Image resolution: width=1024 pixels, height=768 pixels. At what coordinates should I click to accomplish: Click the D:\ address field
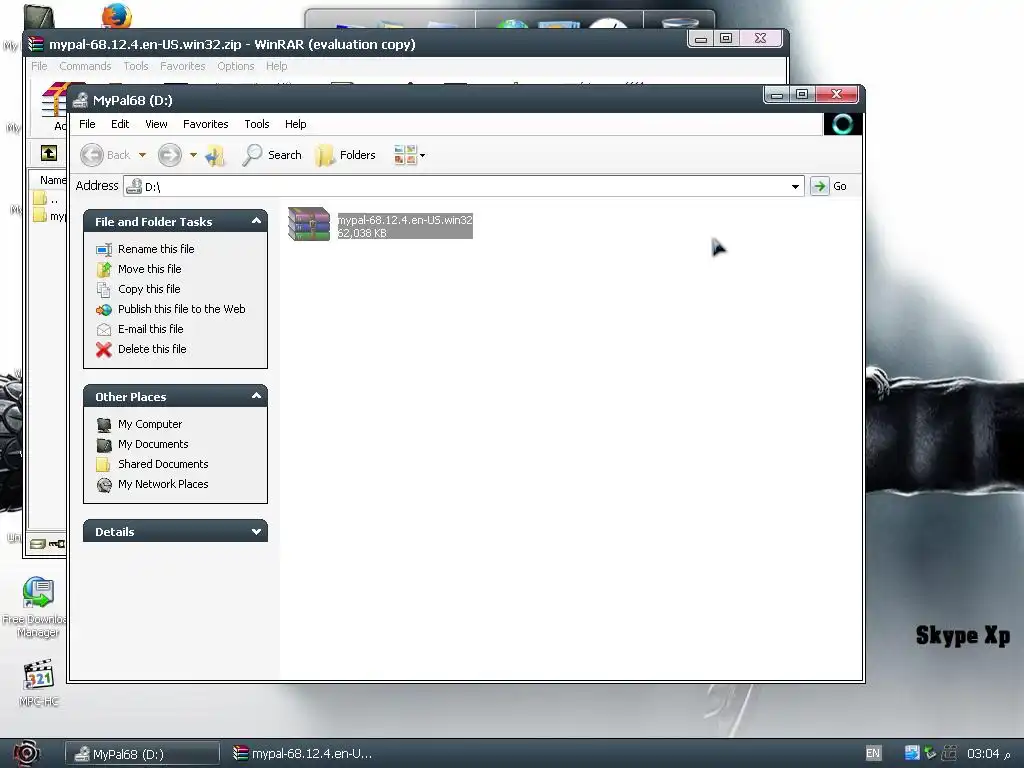464,187
